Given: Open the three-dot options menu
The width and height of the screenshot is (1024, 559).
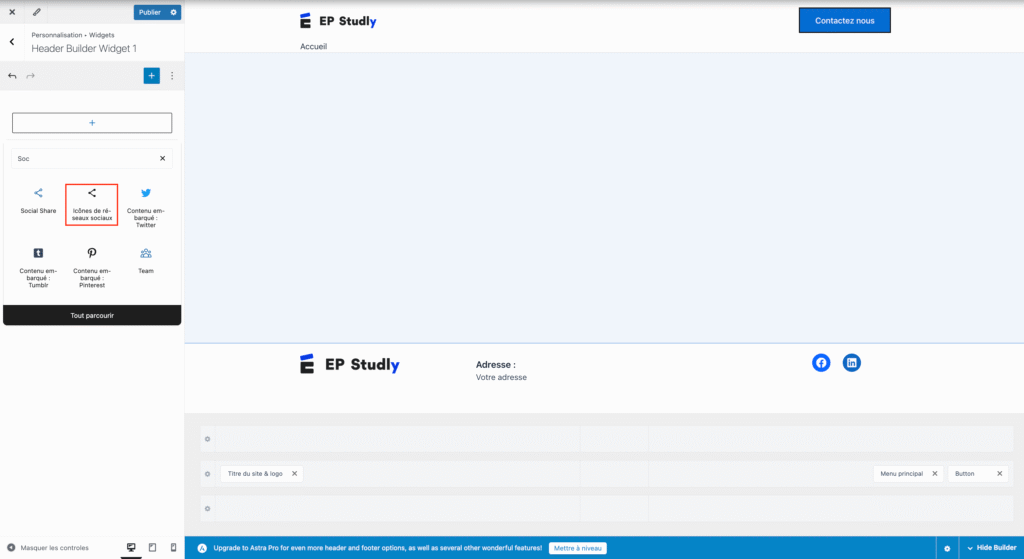Looking at the screenshot, I should 172,76.
